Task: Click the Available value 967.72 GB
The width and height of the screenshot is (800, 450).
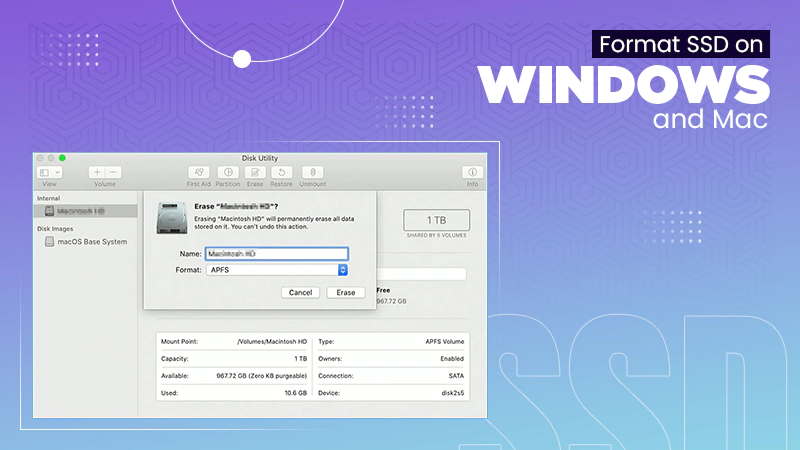Action: click(x=262, y=376)
